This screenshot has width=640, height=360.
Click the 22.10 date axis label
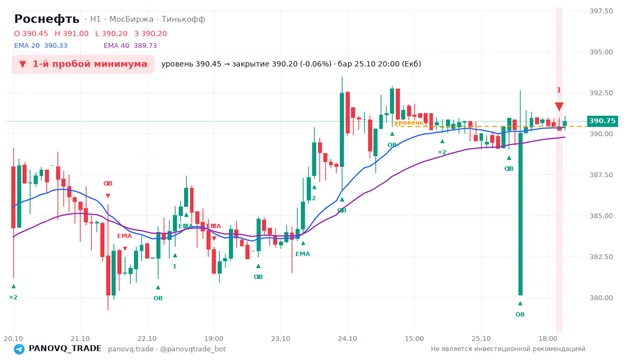click(x=147, y=339)
